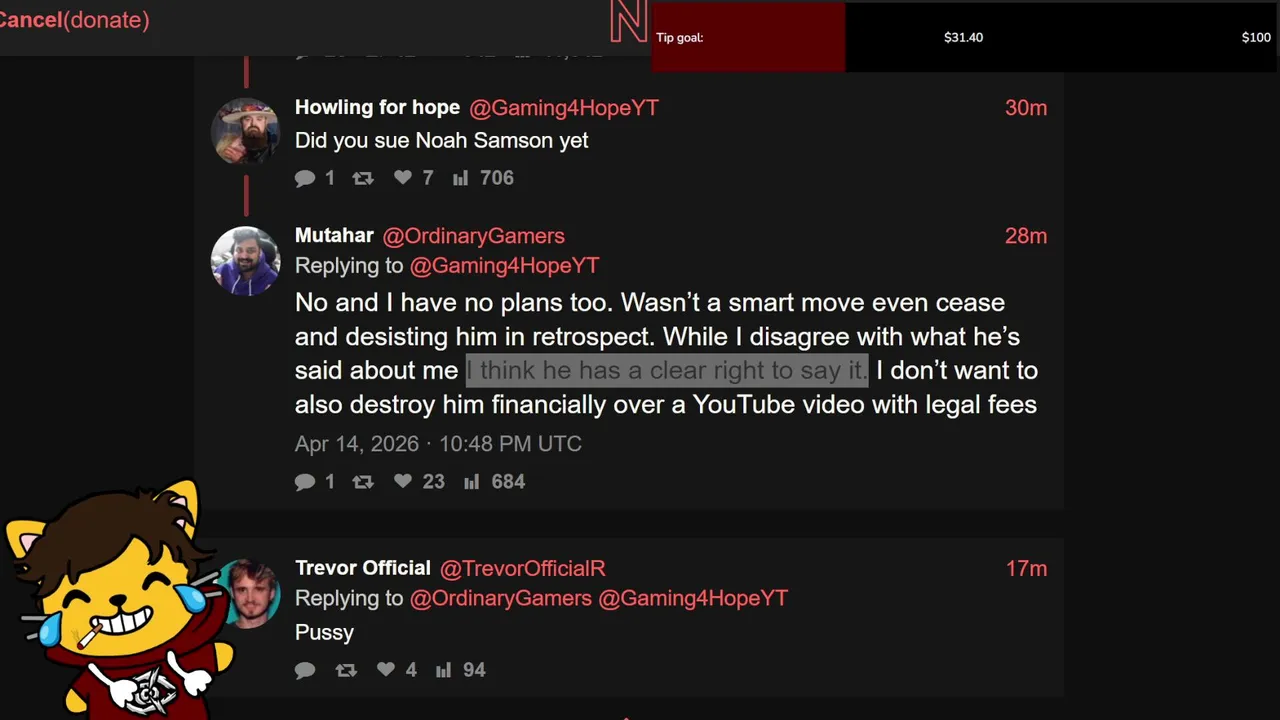
Task: Like Trevor Official's tweet
Action: click(386, 669)
